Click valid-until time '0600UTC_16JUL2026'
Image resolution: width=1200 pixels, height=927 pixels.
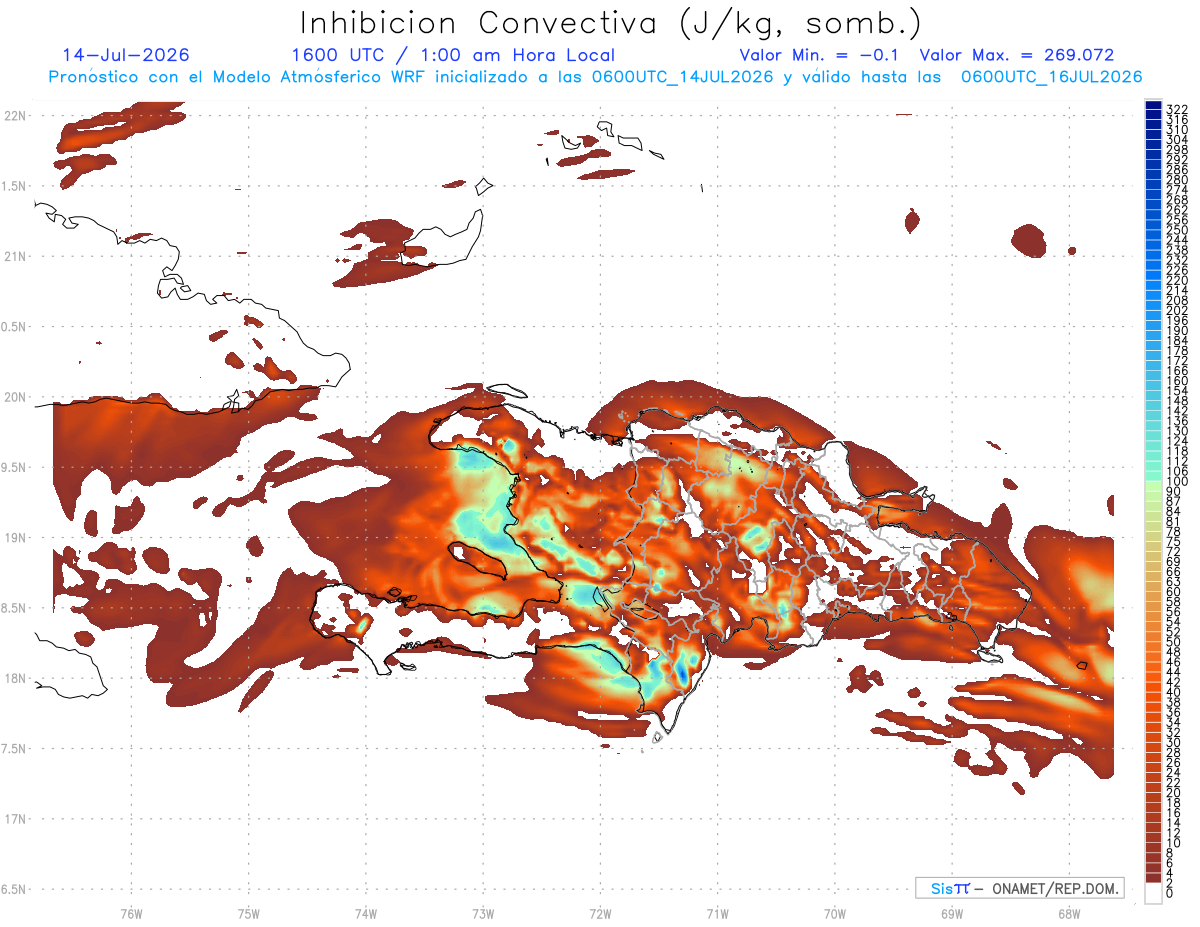coord(1051,77)
